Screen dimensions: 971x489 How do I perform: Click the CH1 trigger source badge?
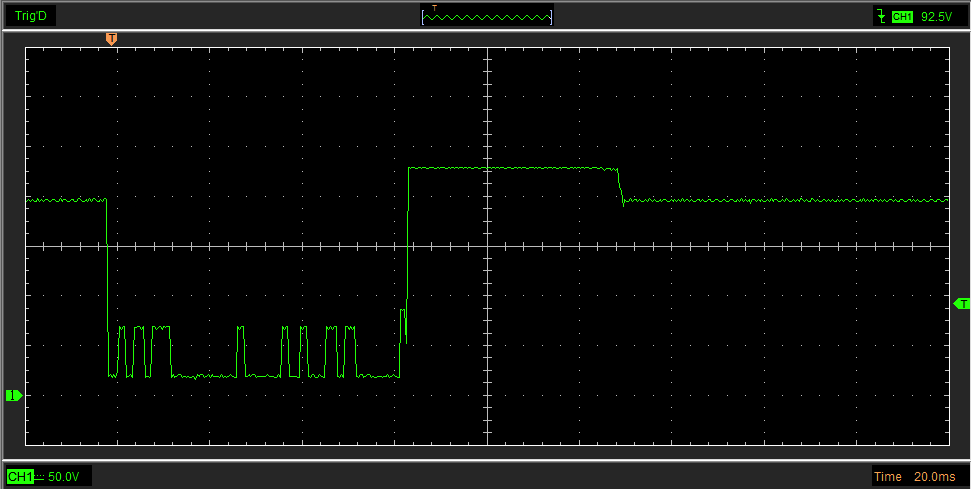[902, 17]
